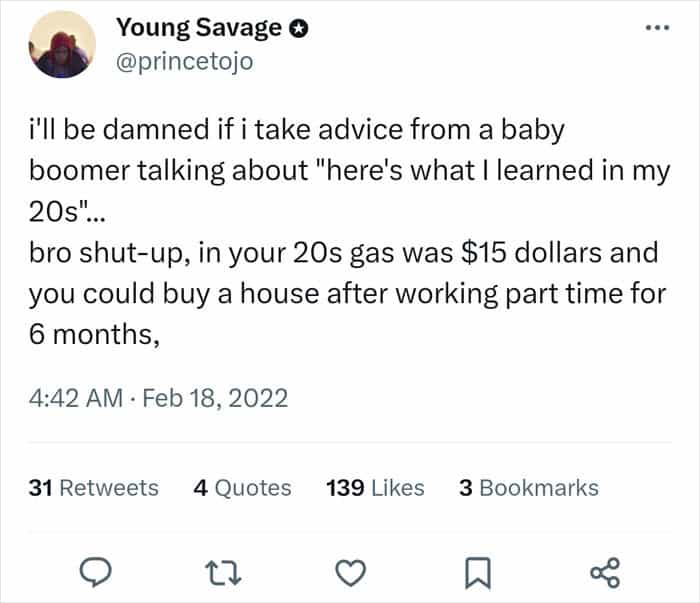
Task: Click the Young Savage display name
Action: pos(198,28)
